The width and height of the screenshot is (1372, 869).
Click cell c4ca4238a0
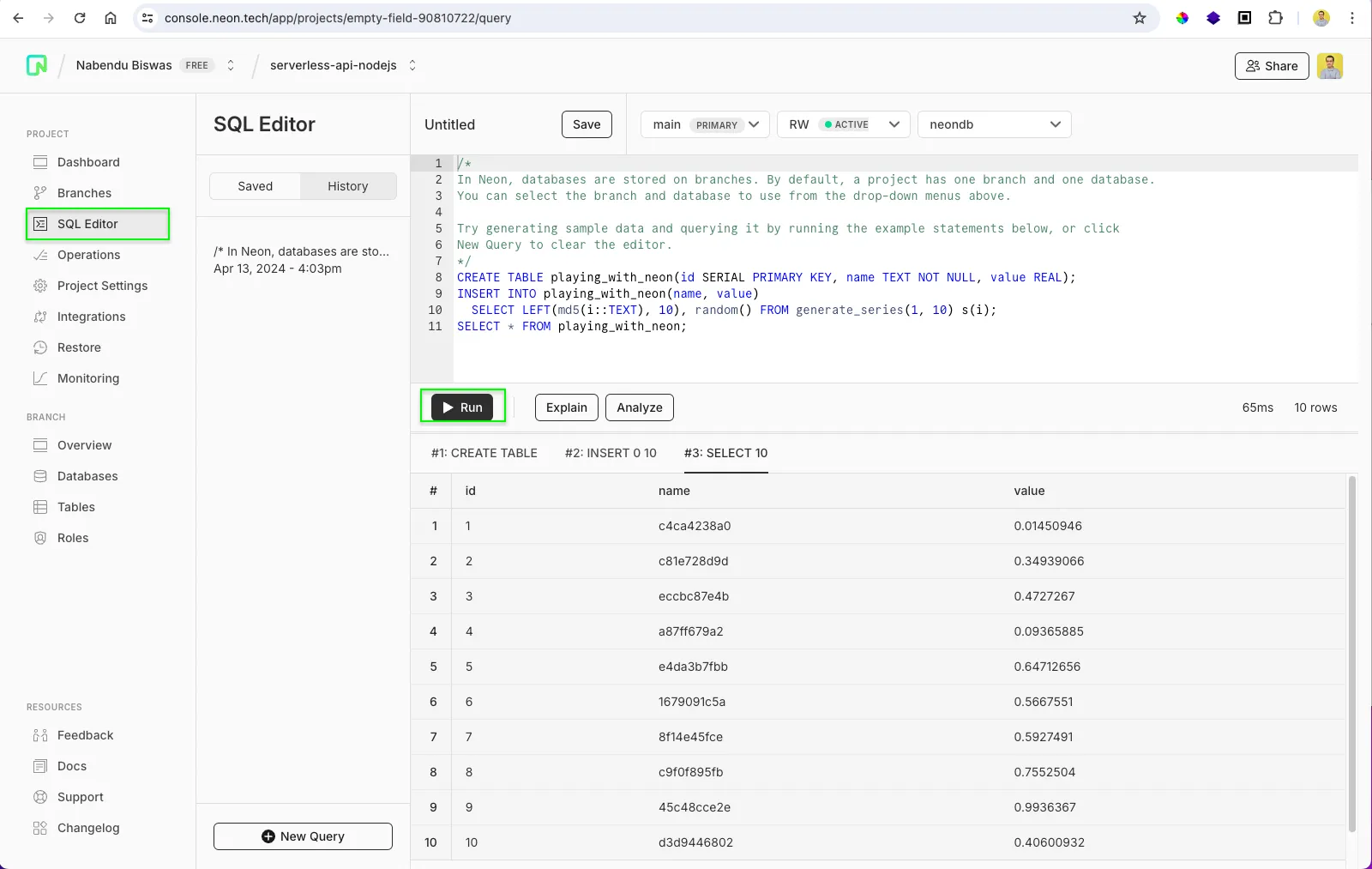pos(695,526)
